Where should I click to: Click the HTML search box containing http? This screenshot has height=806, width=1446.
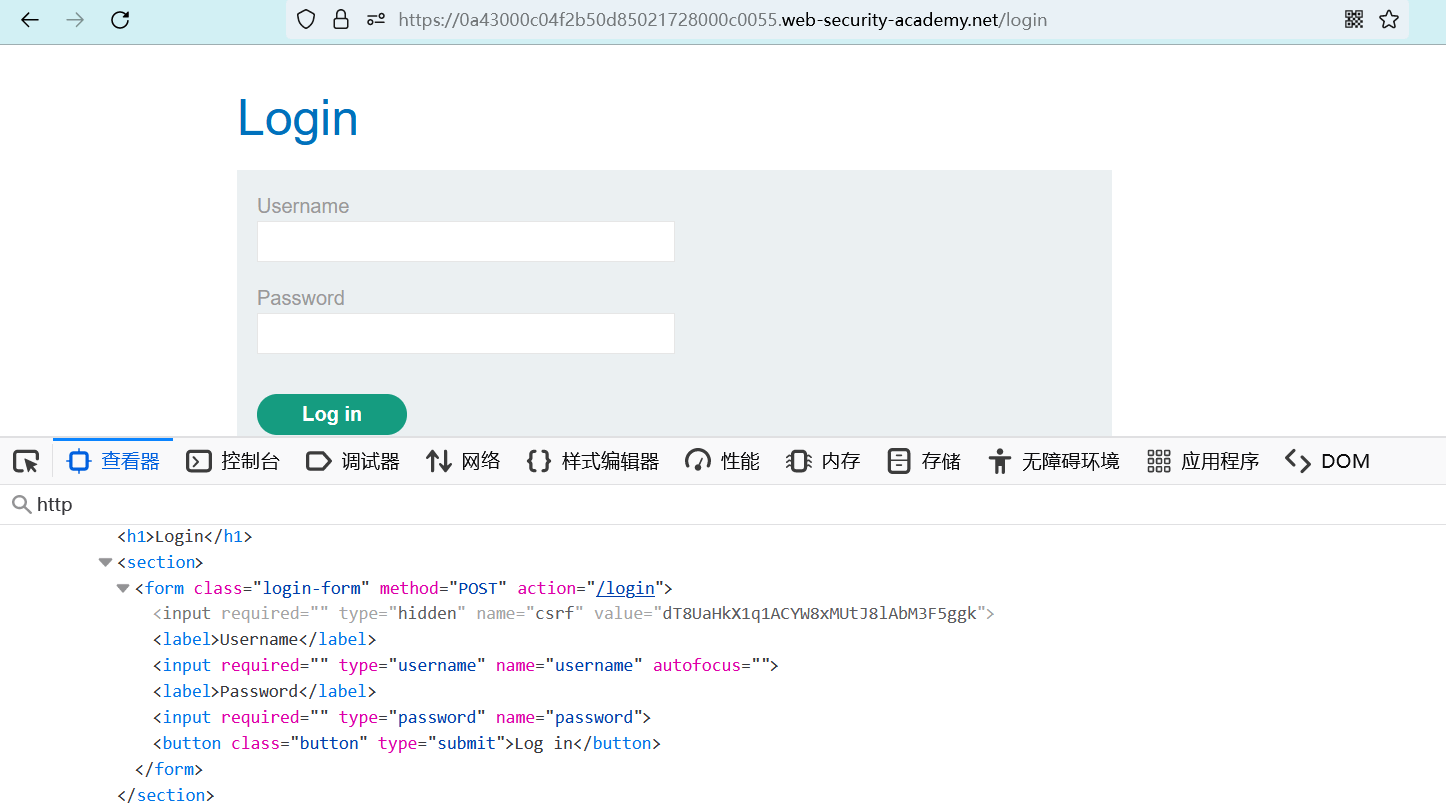click(x=700, y=505)
